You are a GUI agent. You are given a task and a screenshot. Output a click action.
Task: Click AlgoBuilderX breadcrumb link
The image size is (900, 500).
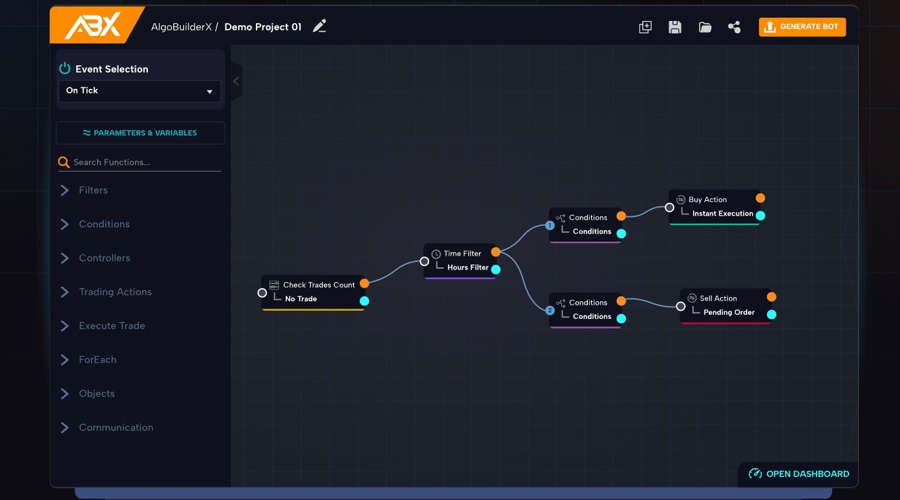pyautogui.click(x=179, y=27)
